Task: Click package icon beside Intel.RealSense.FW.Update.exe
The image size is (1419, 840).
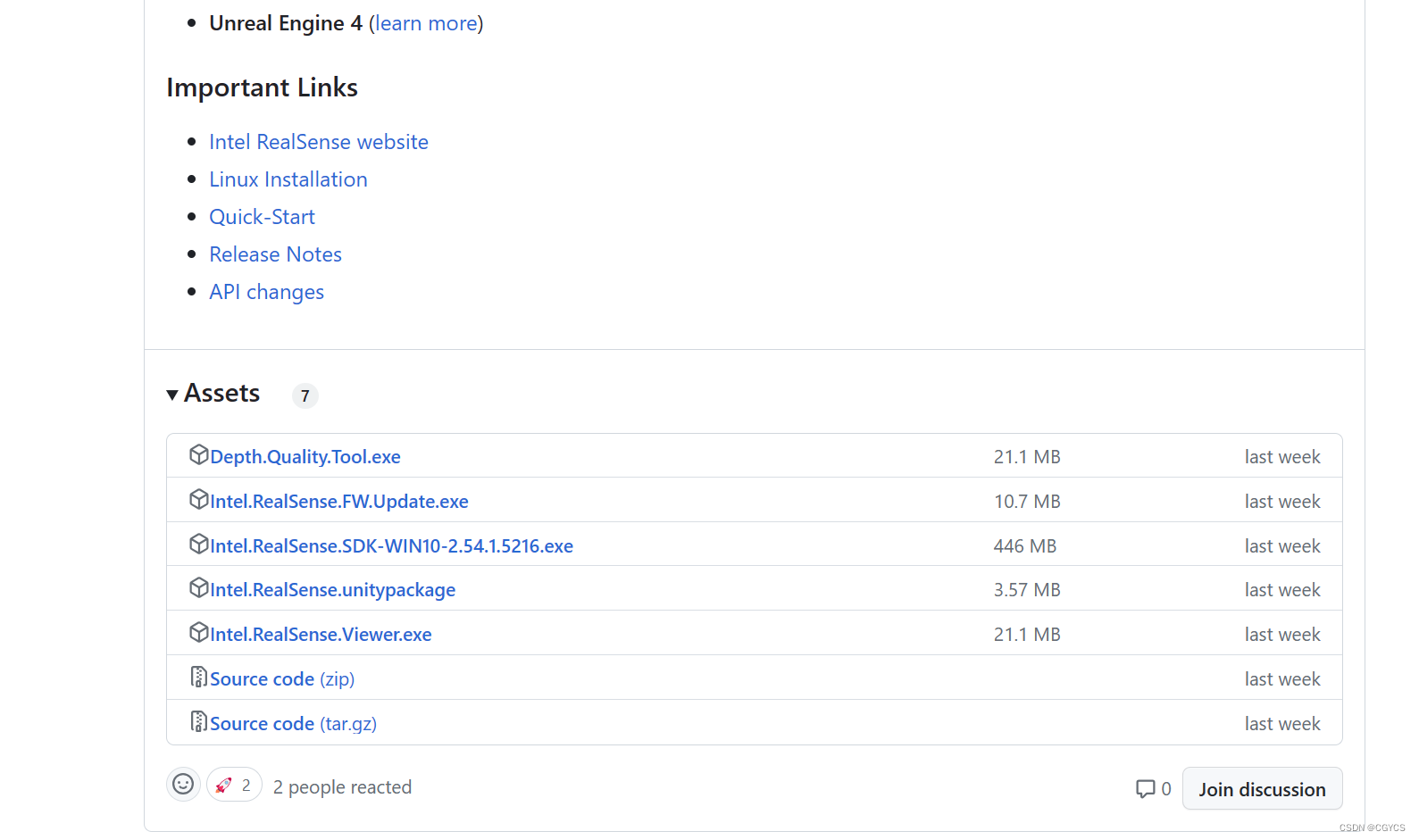Action: pos(198,499)
